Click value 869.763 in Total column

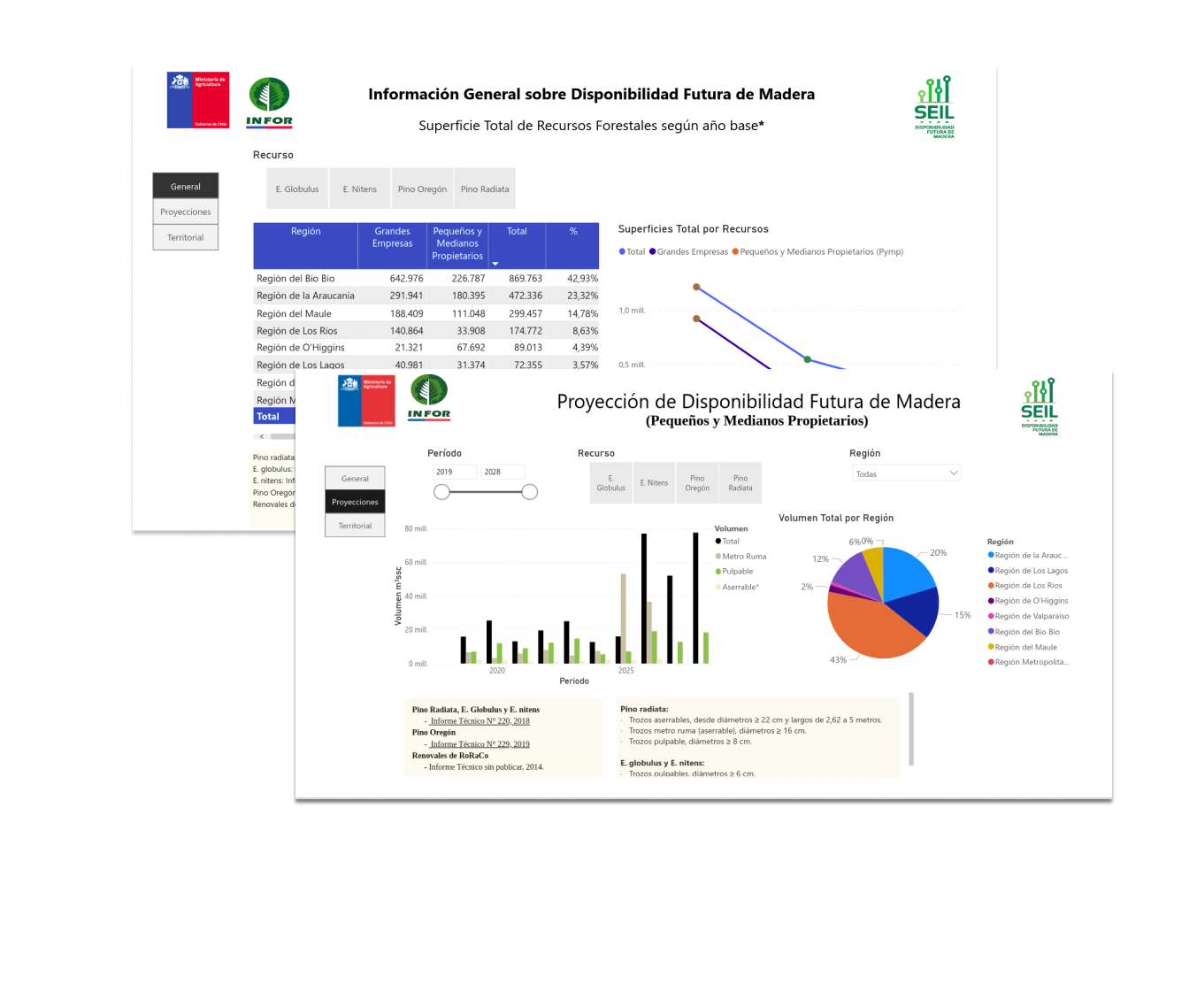pos(526,279)
